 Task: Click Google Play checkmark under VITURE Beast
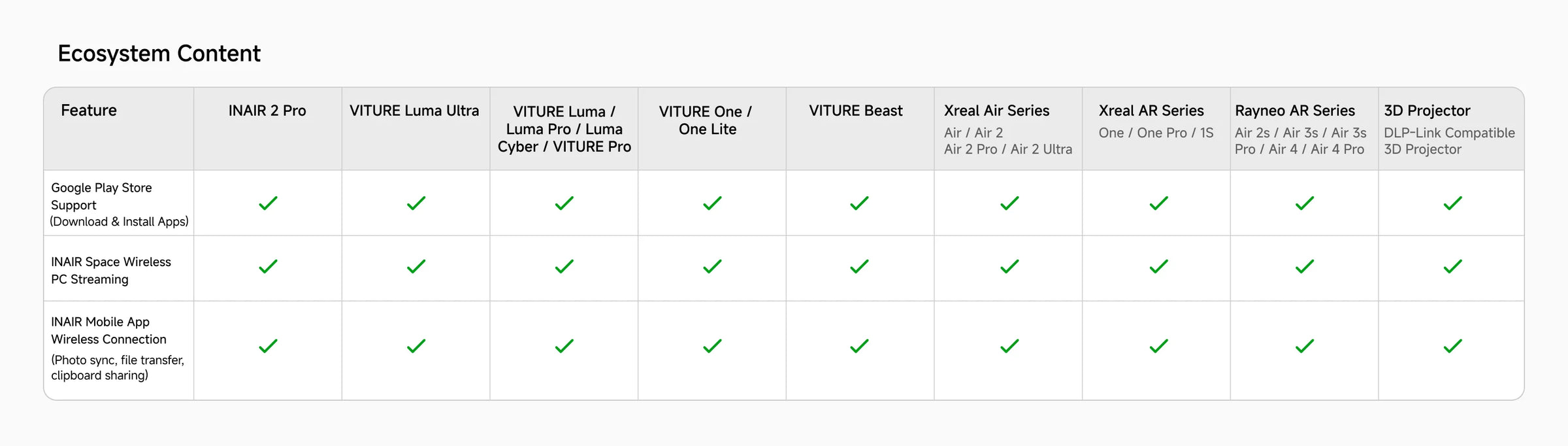(859, 203)
